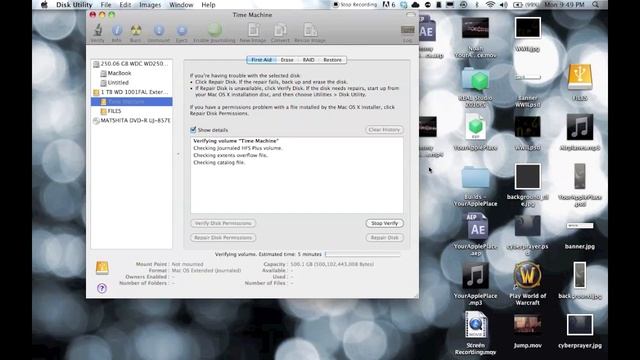Image resolution: width=640 pixels, height=360 pixels.
Task: Open the Disk Utility app menu
Action: coord(74,5)
